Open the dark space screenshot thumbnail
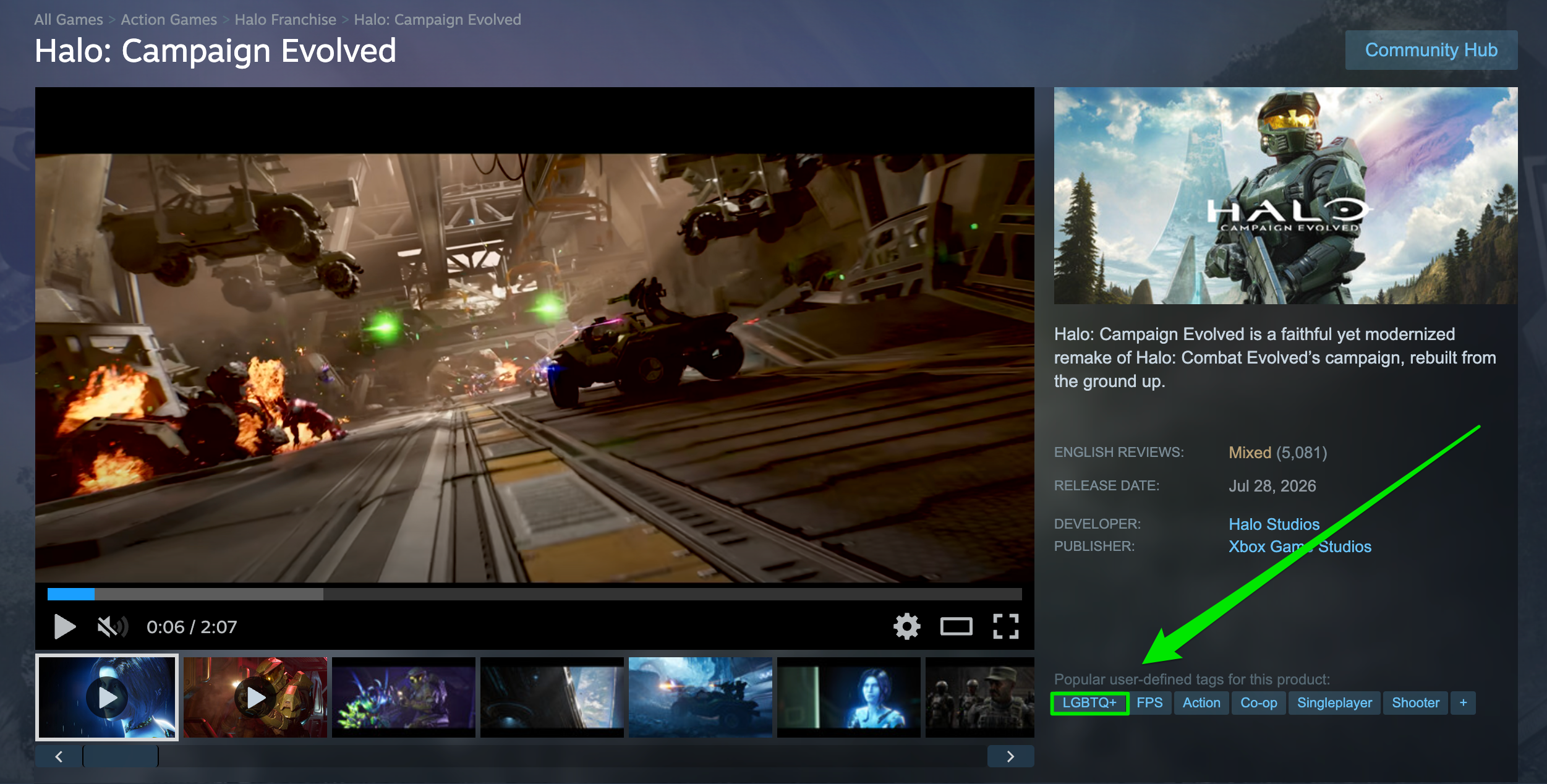Image resolution: width=1547 pixels, height=784 pixels. tap(552, 697)
